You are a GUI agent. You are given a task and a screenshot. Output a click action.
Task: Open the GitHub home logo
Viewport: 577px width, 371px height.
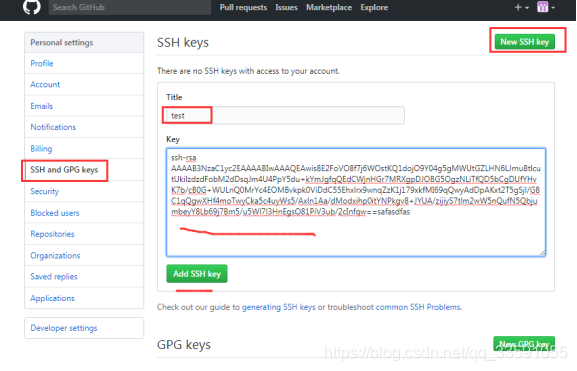click(x=32, y=7)
